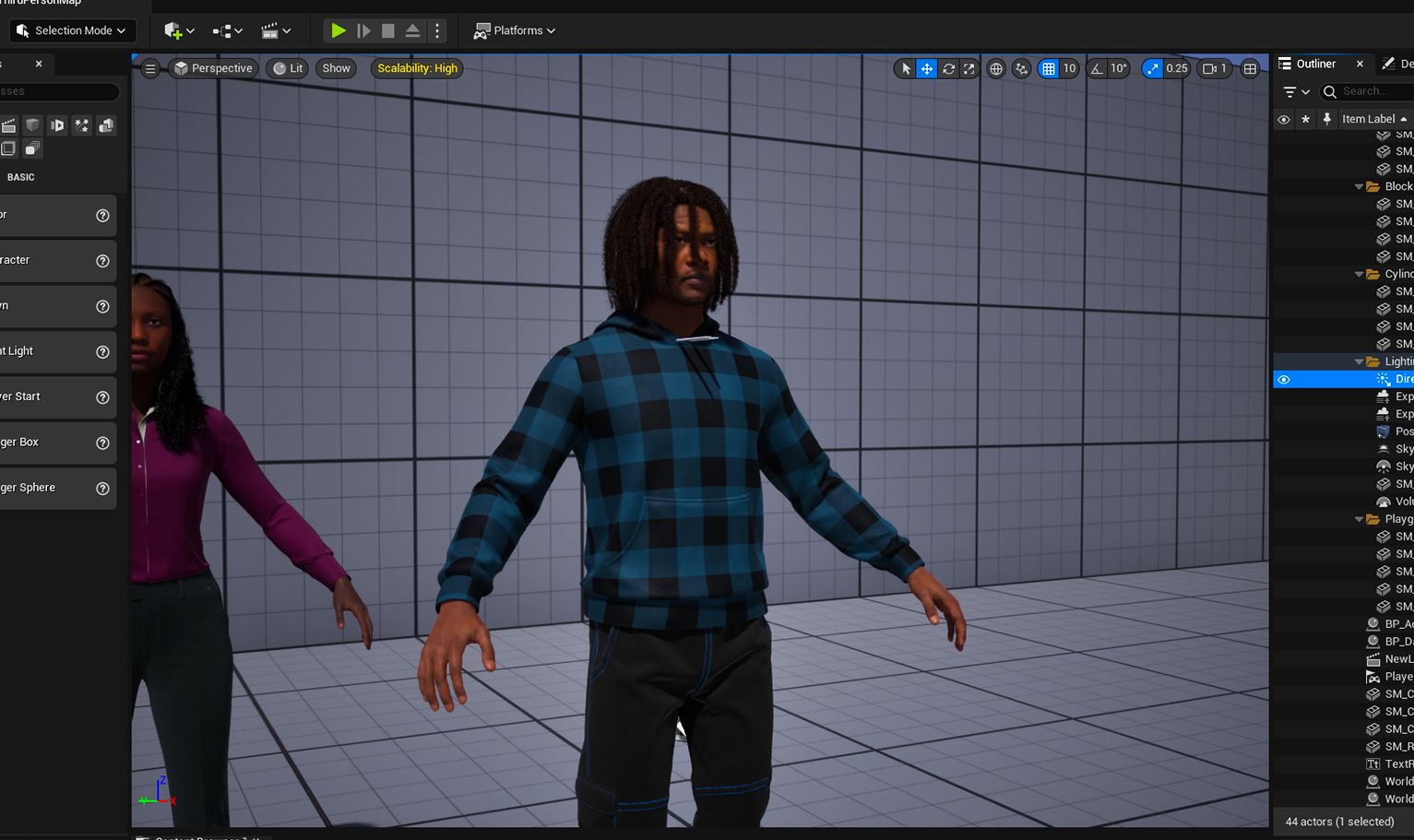Image resolution: width=1414 pixels, height=840 pixels.
Task: Toggle surface snapping for actors
Action: pos(1020,68)
